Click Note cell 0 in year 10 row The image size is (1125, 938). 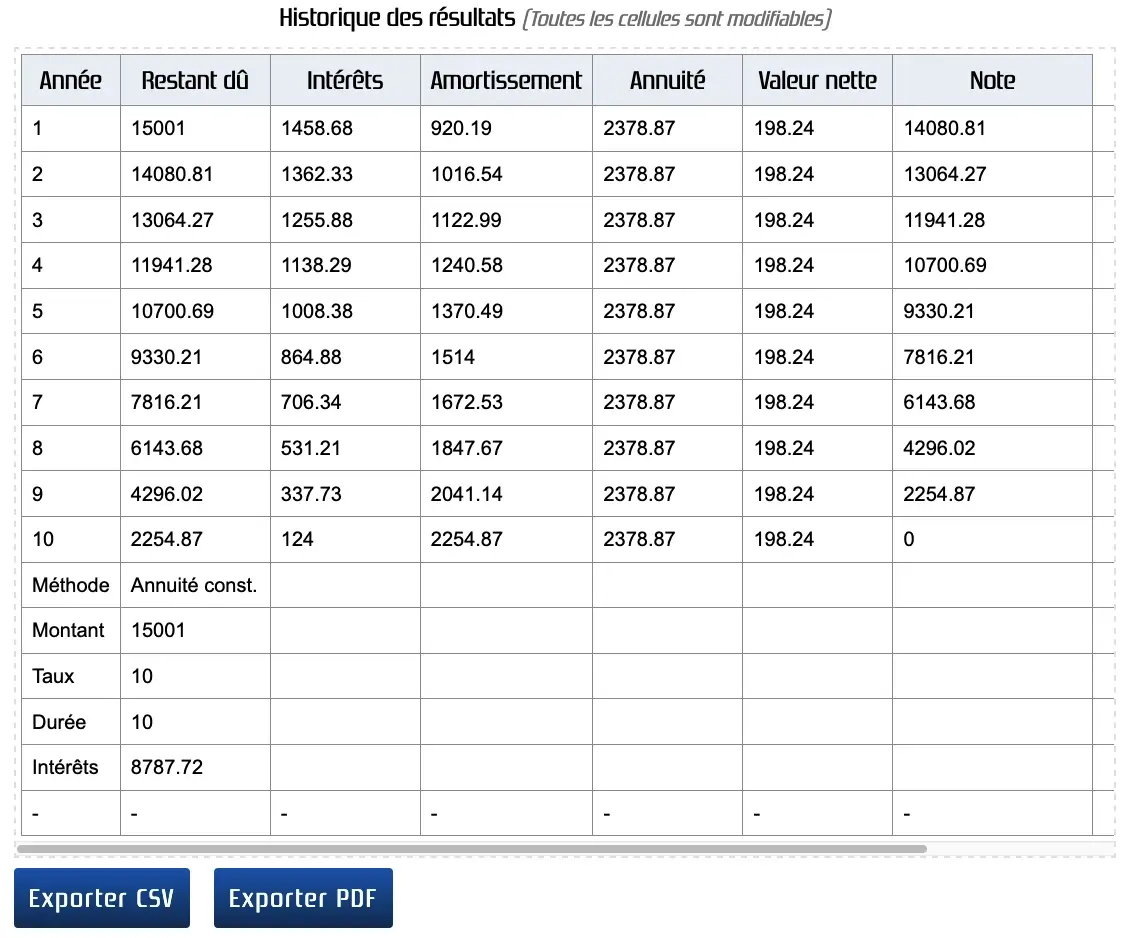pyautogui.click(x=992, y=540)
